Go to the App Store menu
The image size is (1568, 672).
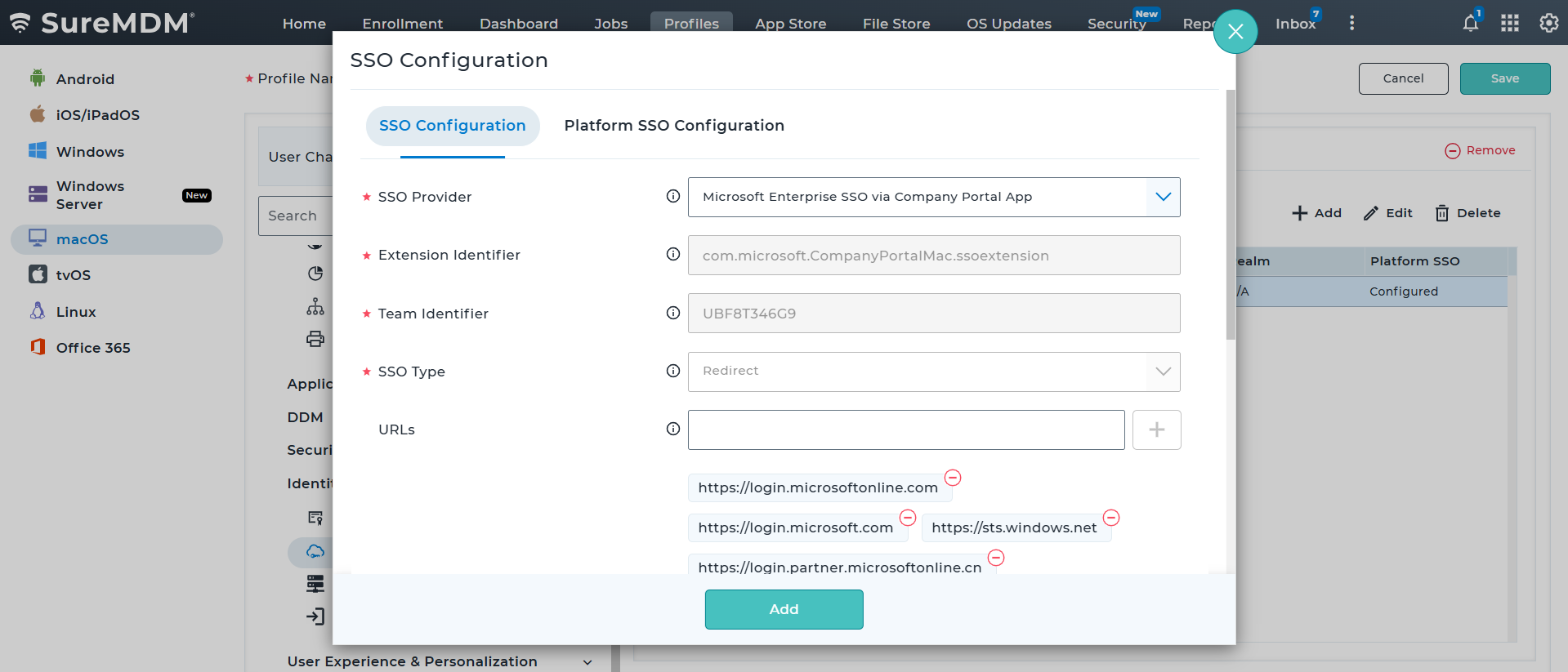[x=791, y=24]
